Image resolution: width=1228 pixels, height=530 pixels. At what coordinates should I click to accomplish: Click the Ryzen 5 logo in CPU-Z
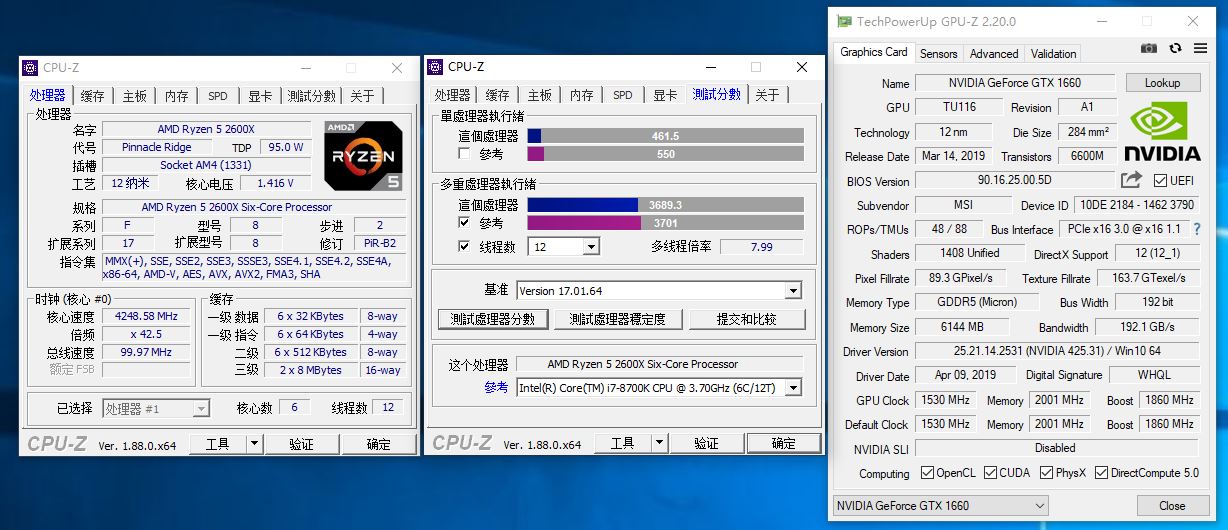coord(364,155)
